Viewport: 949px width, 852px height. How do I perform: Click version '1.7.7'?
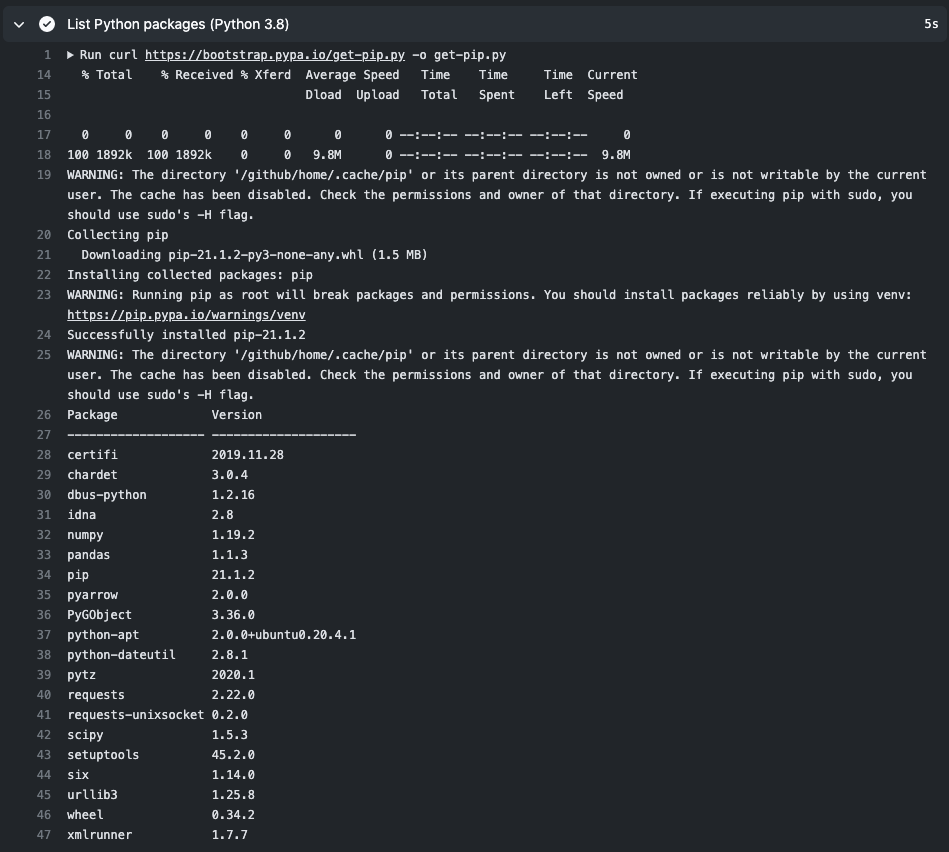229,834
